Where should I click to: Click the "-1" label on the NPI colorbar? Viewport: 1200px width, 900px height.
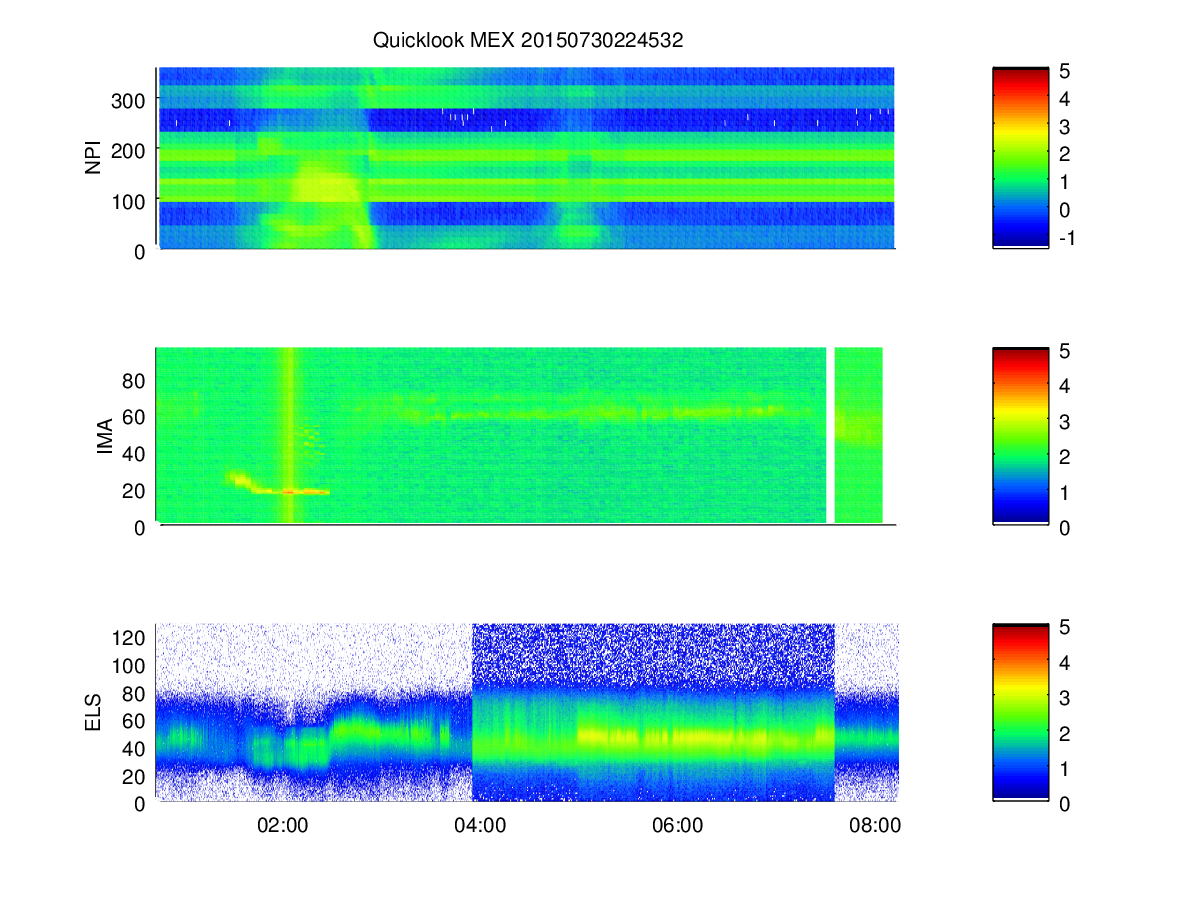point(1066,238)
